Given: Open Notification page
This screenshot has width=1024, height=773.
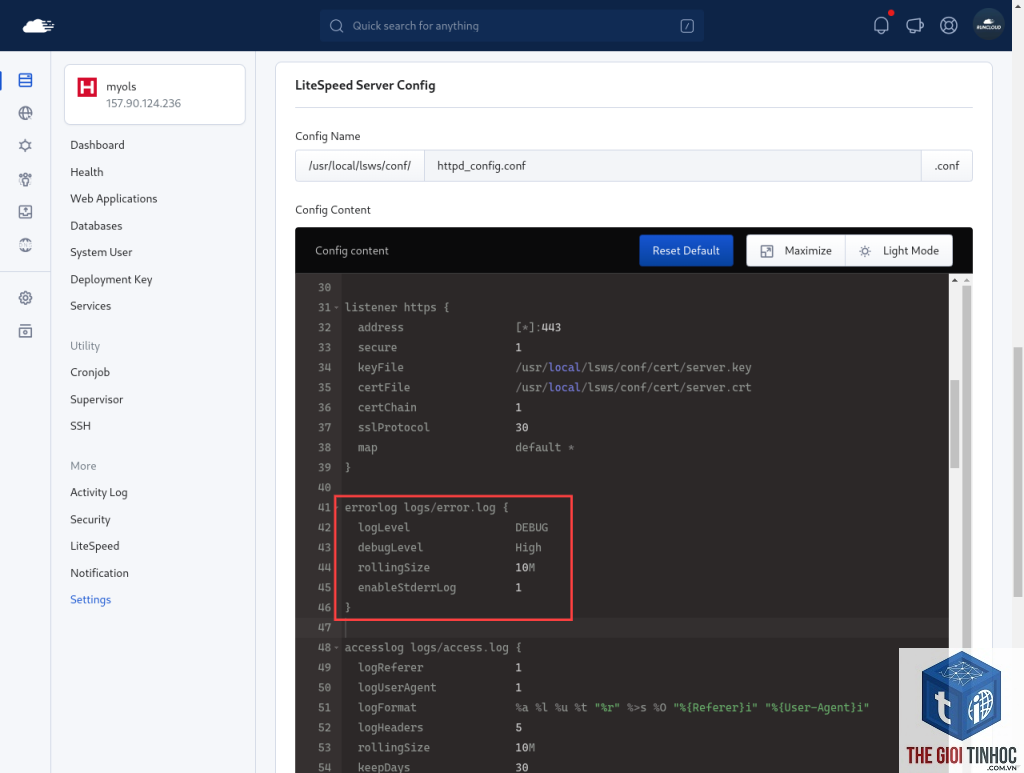Looking at the screenshot, I should click(99, 573).
